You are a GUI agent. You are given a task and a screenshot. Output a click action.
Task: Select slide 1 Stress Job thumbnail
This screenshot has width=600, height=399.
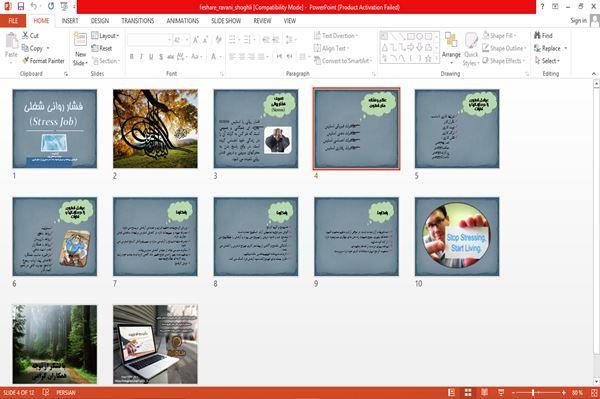[x=55, y=129]
